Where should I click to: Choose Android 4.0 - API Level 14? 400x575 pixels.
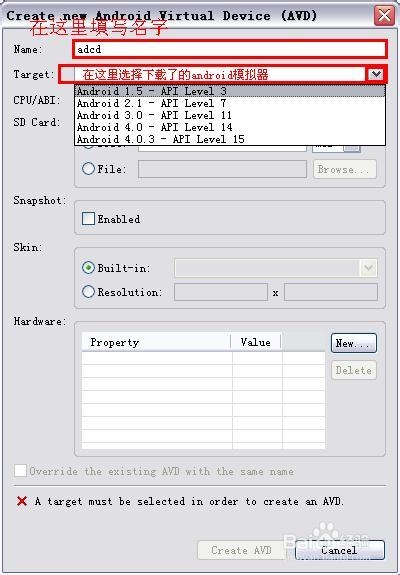pos(230,127)
